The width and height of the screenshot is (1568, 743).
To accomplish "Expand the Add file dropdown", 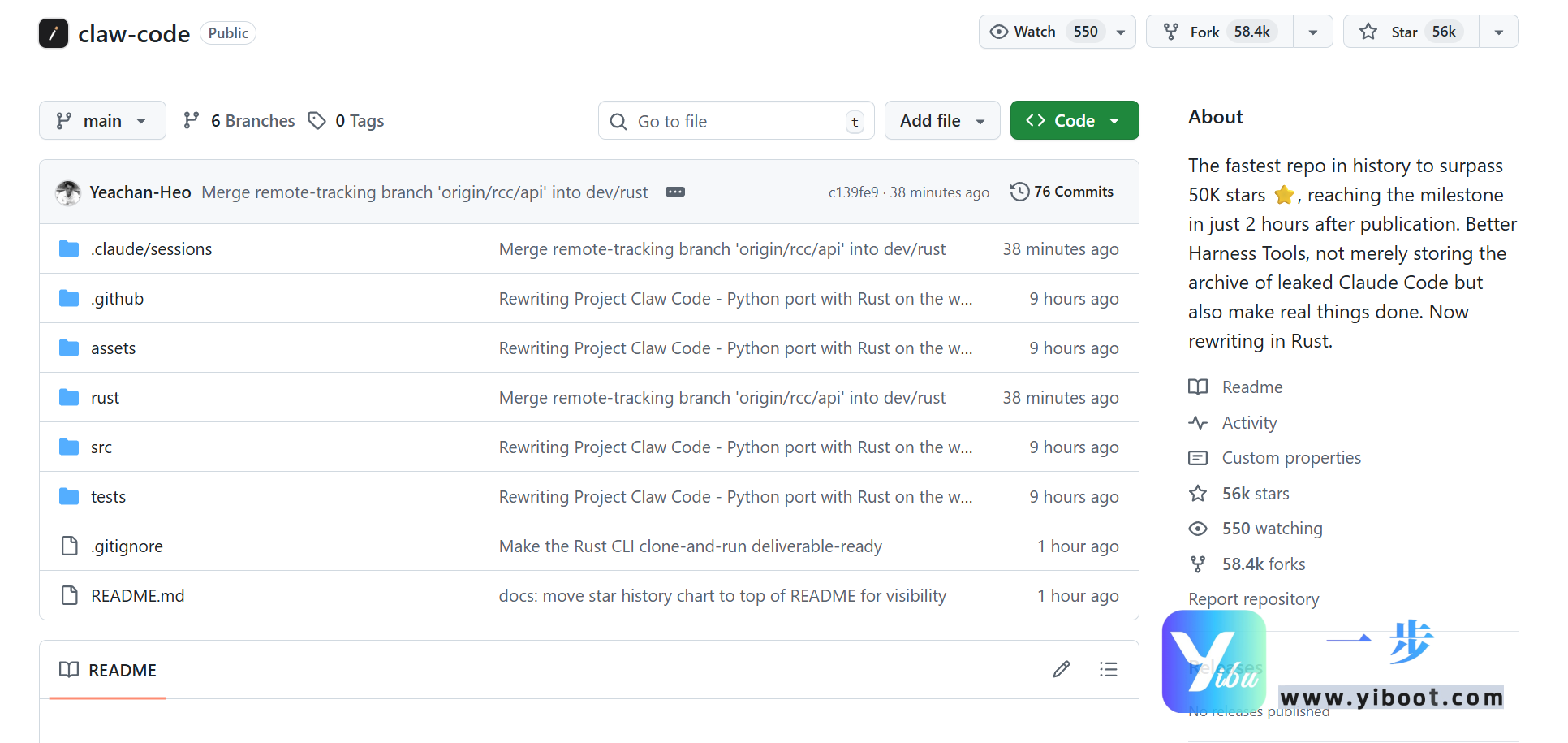I will pyautogui.click(x=941, y=121).
